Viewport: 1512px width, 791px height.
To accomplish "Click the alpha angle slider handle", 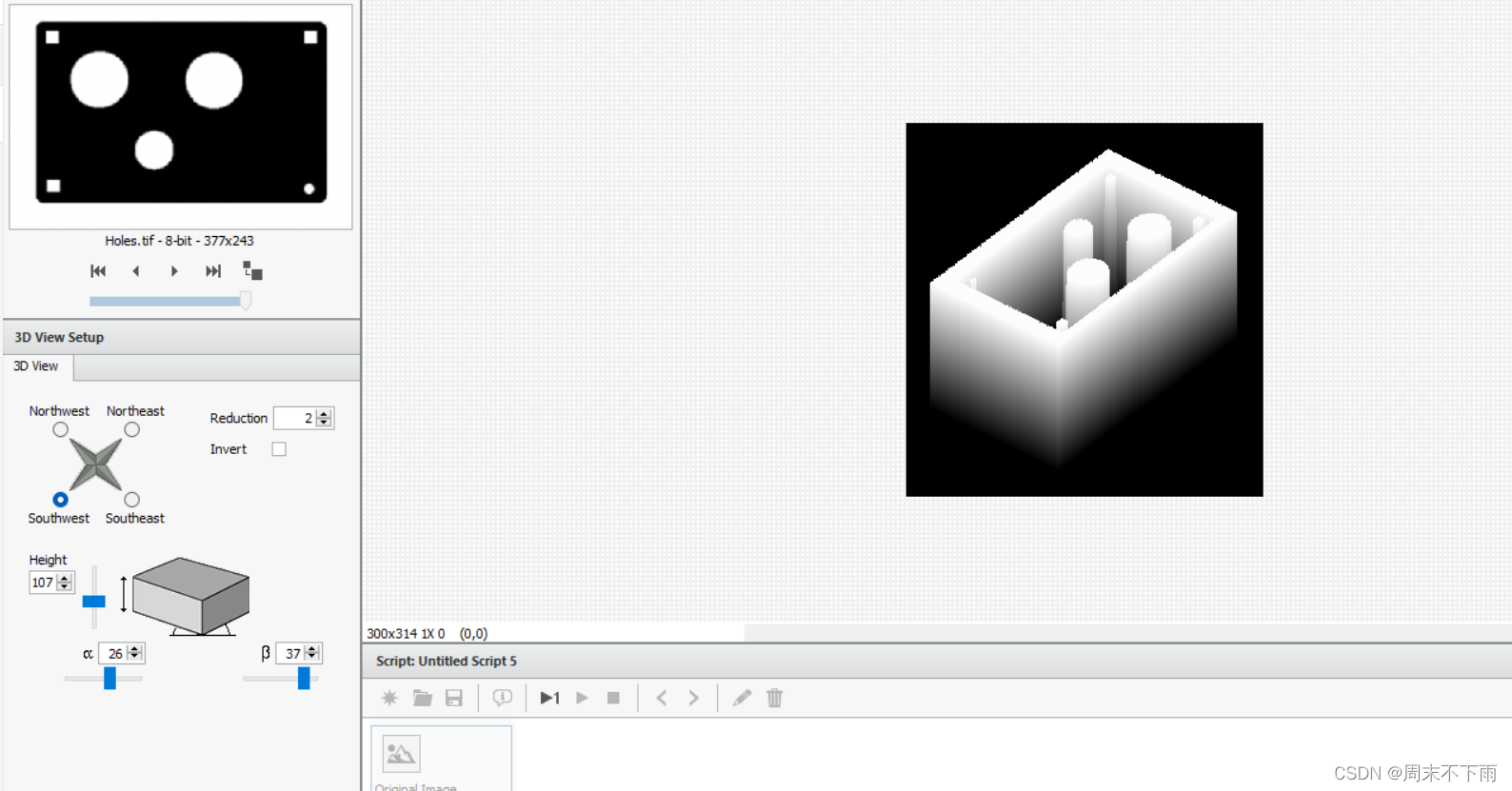I will pyautogui.click(x=110, y=678).
